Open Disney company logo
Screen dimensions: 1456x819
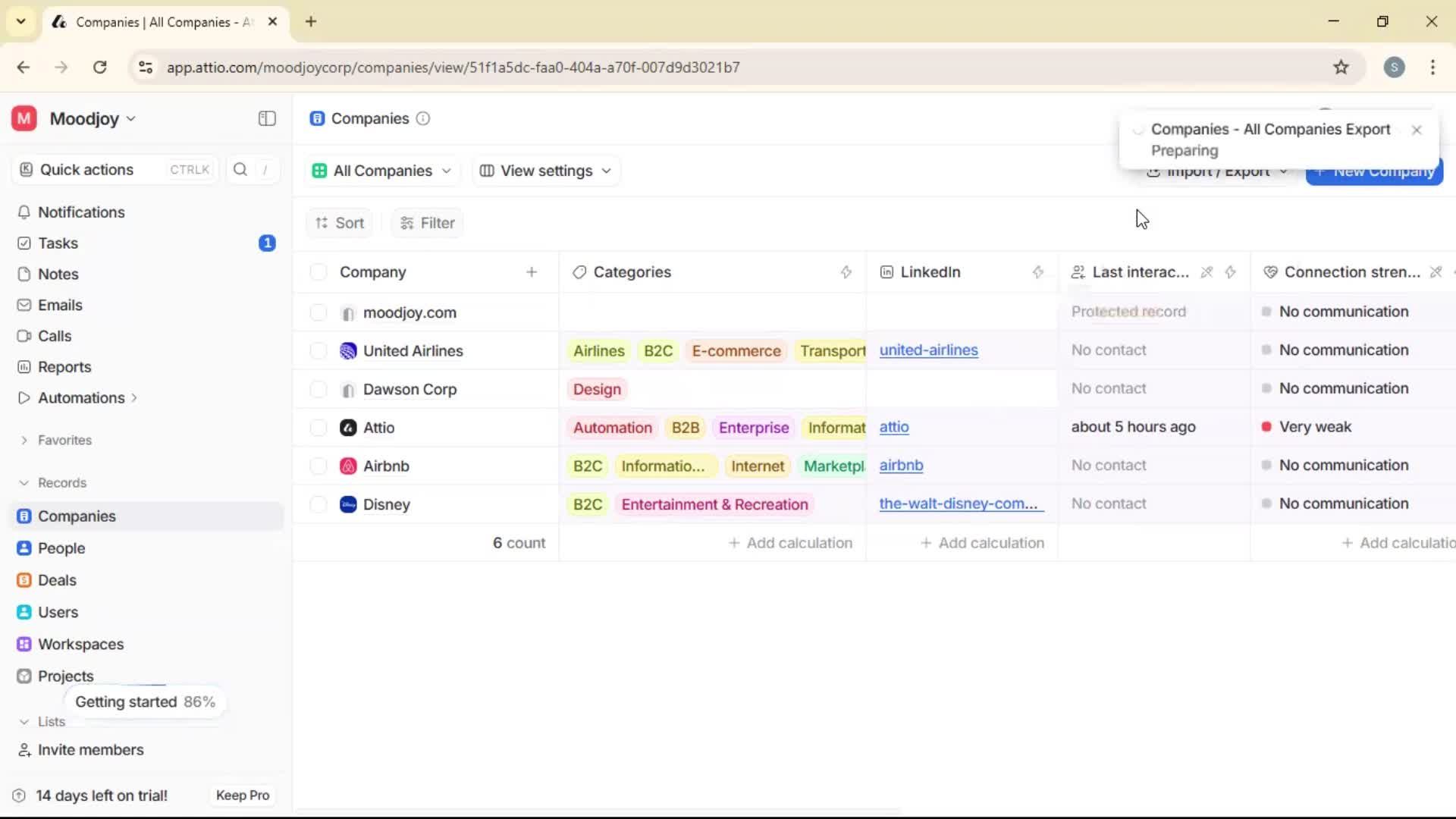[348, 504]
